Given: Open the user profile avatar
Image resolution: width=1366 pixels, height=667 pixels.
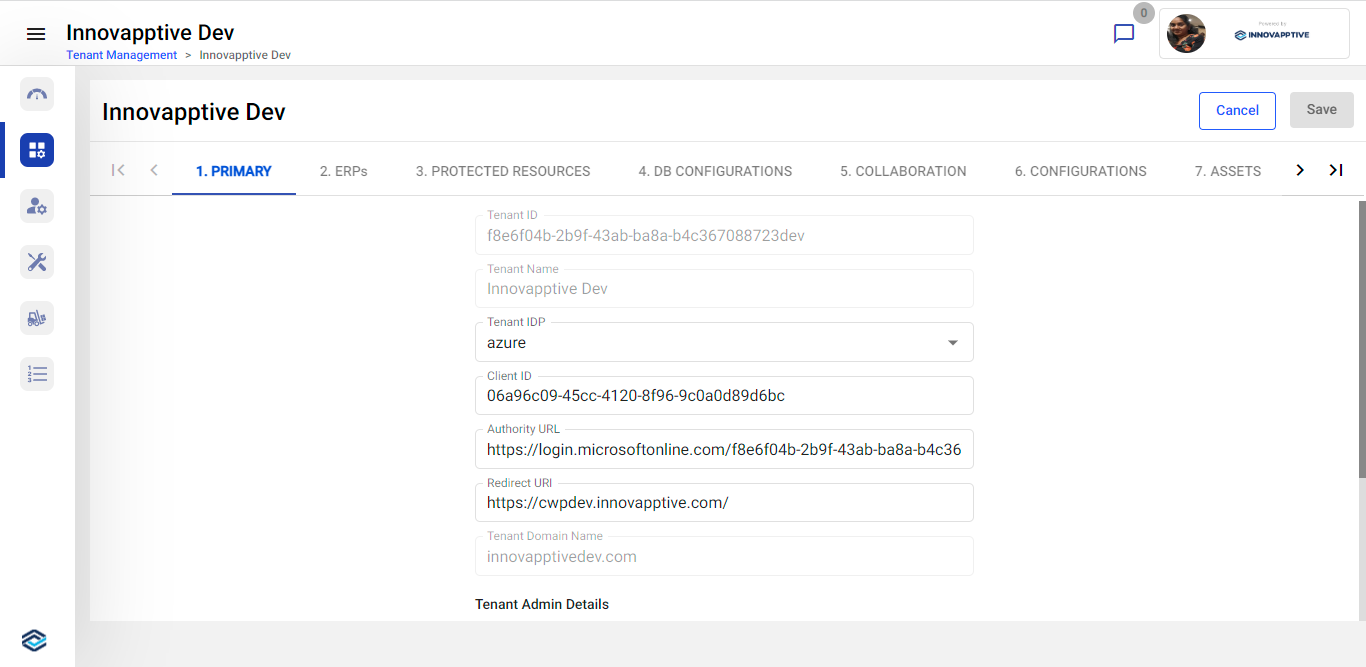Looking at the screenshot, I should 1186,34.
